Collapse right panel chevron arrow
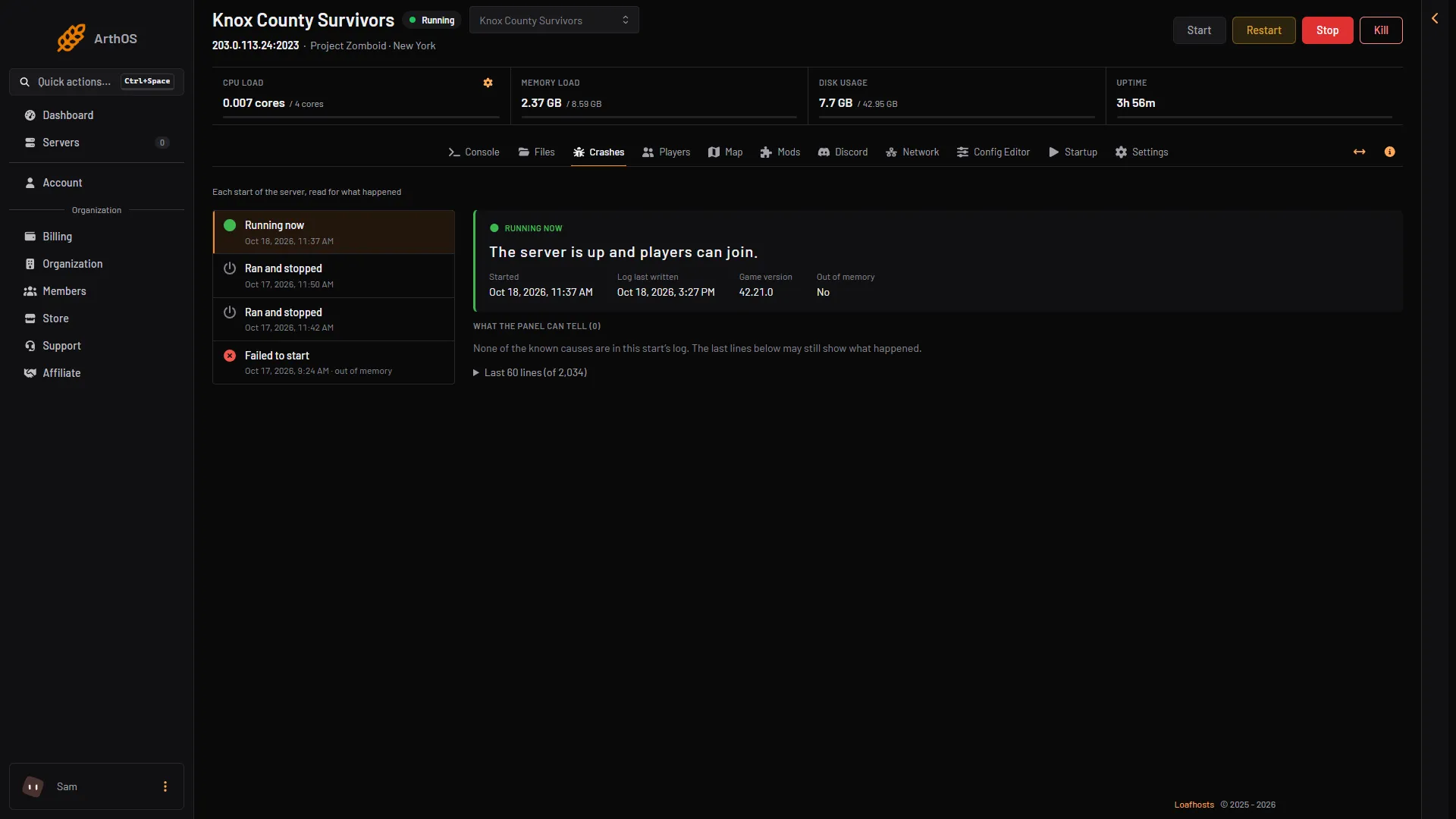 [x=1434, y=18]
